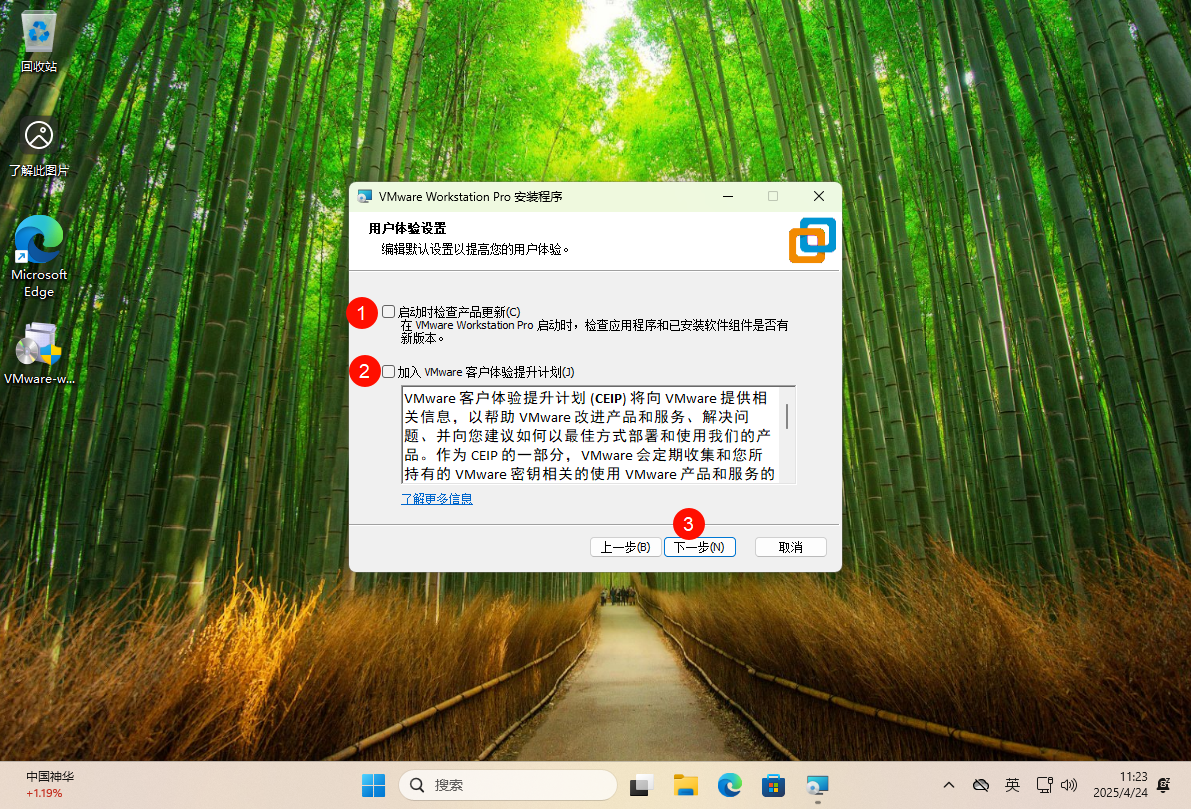
Task: Select the VMware-w... installer file icon
Action: [39, 354]
